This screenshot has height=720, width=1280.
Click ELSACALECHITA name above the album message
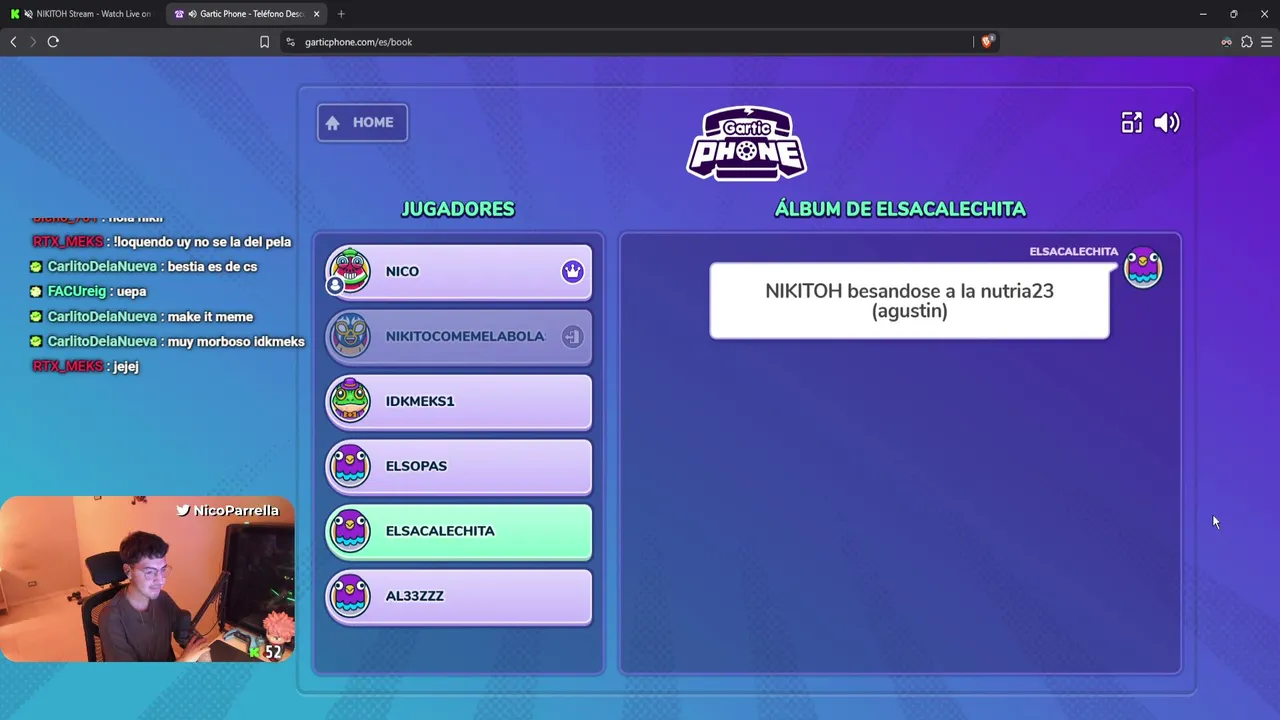1074,252
